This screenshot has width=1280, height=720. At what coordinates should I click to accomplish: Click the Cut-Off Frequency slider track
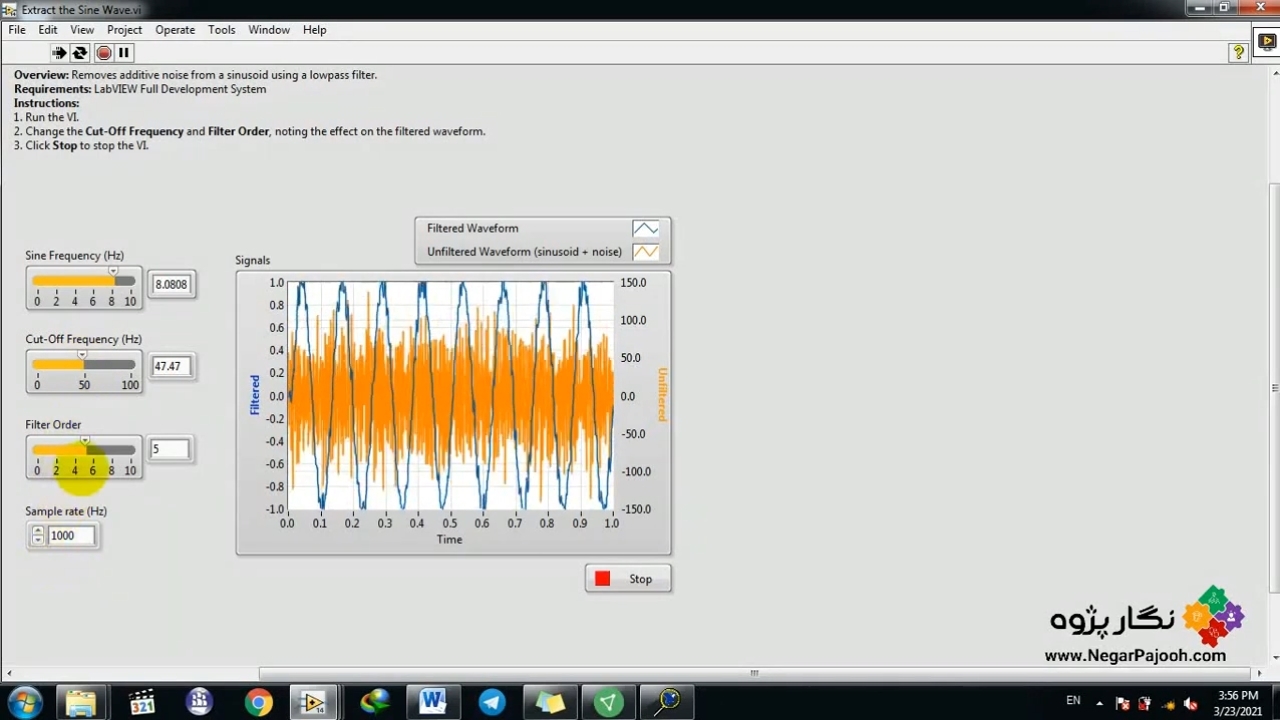84,365
